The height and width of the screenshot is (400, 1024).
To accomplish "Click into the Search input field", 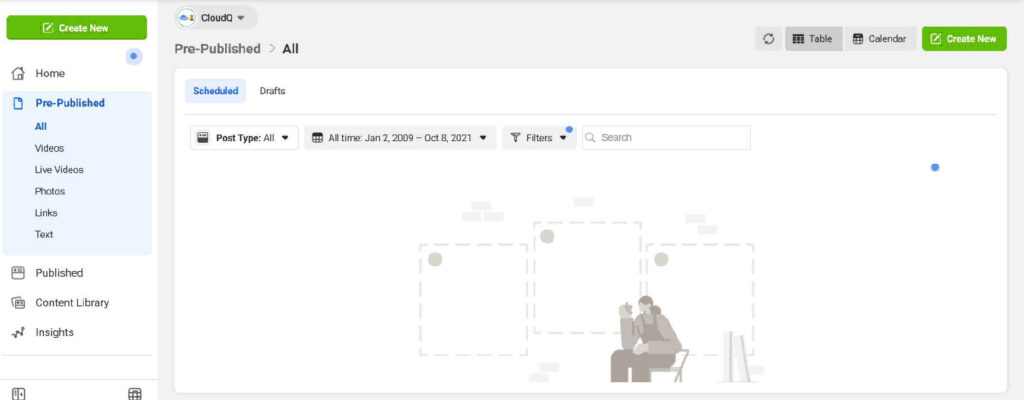I will (672, 138).
